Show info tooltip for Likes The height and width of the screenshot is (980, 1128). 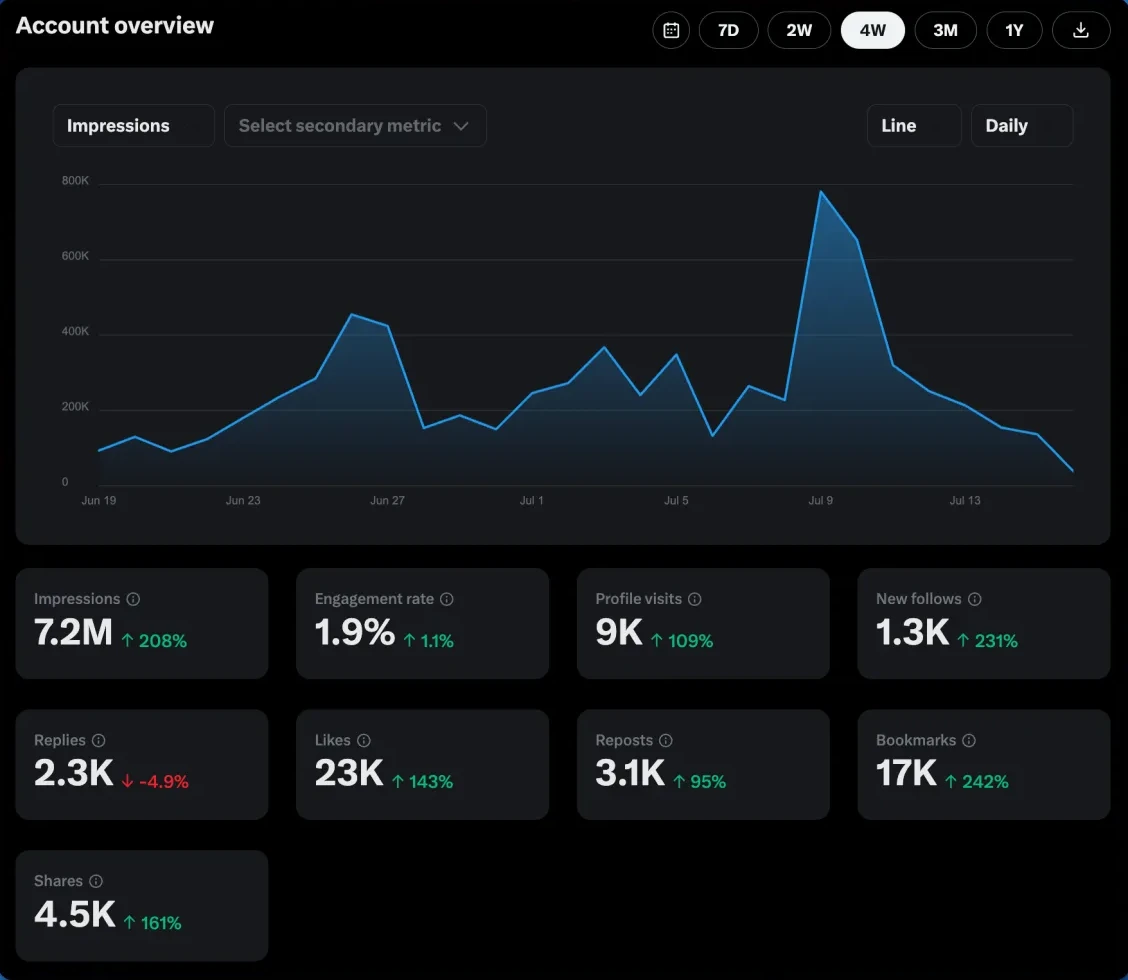coord(364,740)
